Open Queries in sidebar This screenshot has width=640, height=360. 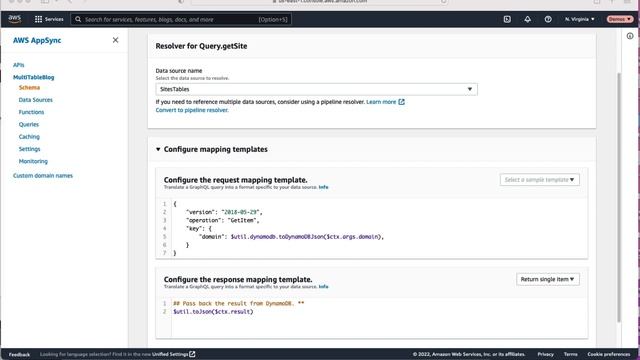coord(29,124)
